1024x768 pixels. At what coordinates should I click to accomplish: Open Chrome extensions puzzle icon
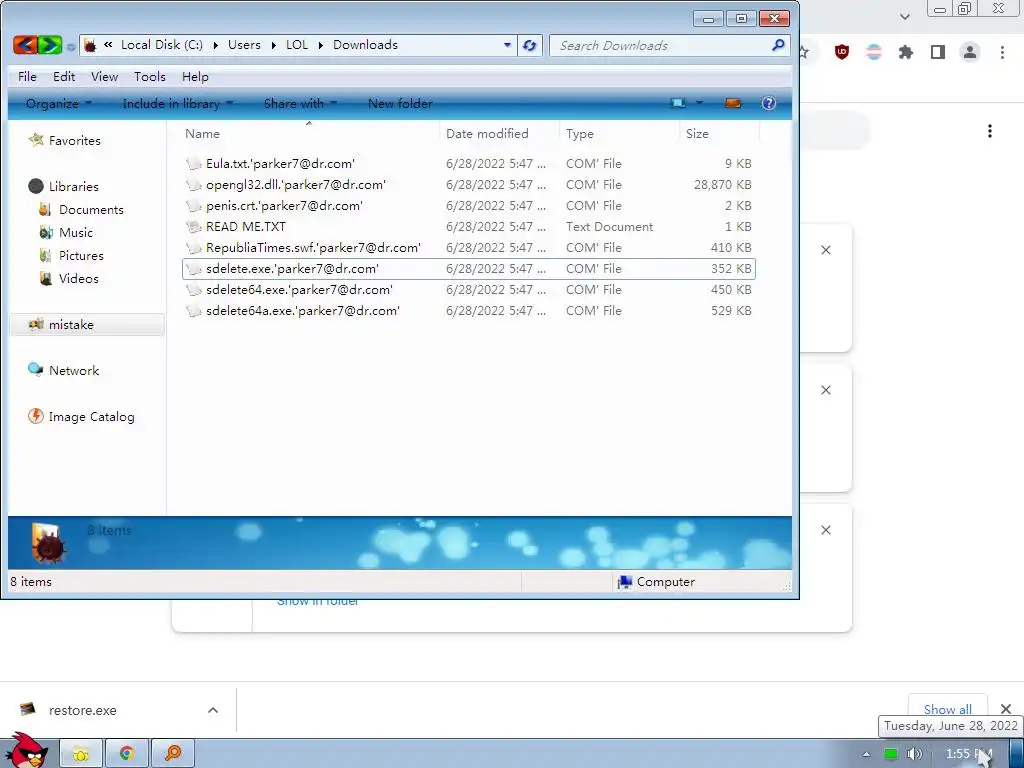point(906,52)
